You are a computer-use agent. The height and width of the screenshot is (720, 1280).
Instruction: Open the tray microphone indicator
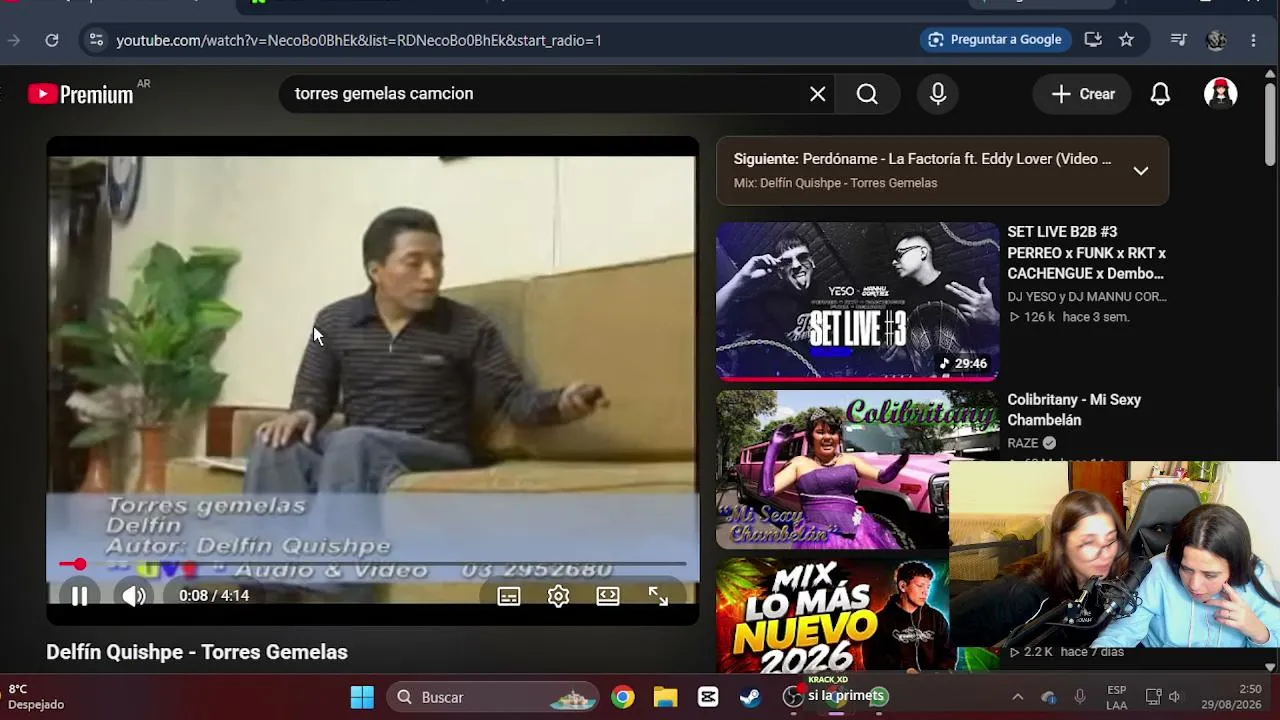[x=1080, y=697]
